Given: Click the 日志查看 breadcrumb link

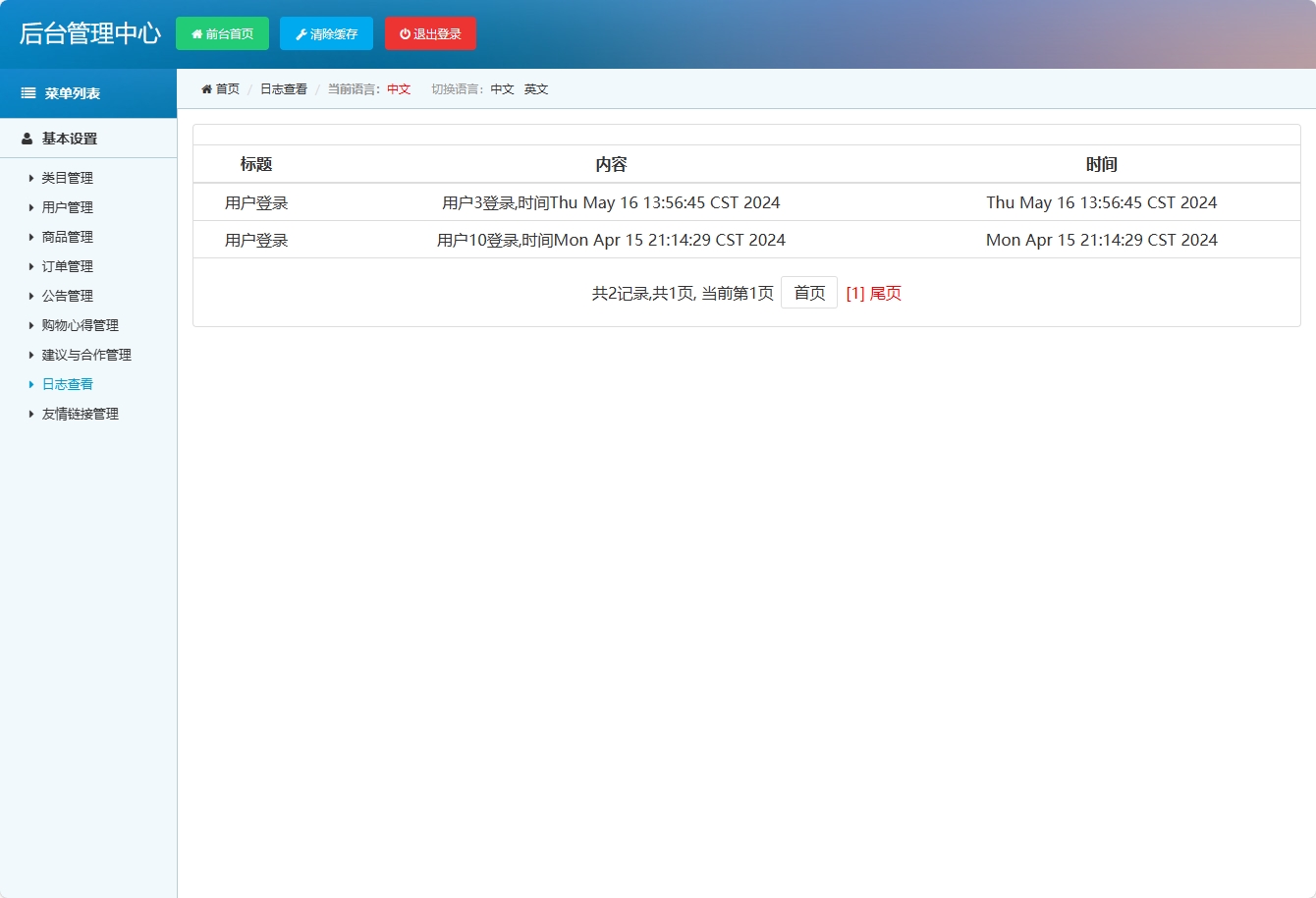Looking at the screenshot, I should [x=283, y=89].
